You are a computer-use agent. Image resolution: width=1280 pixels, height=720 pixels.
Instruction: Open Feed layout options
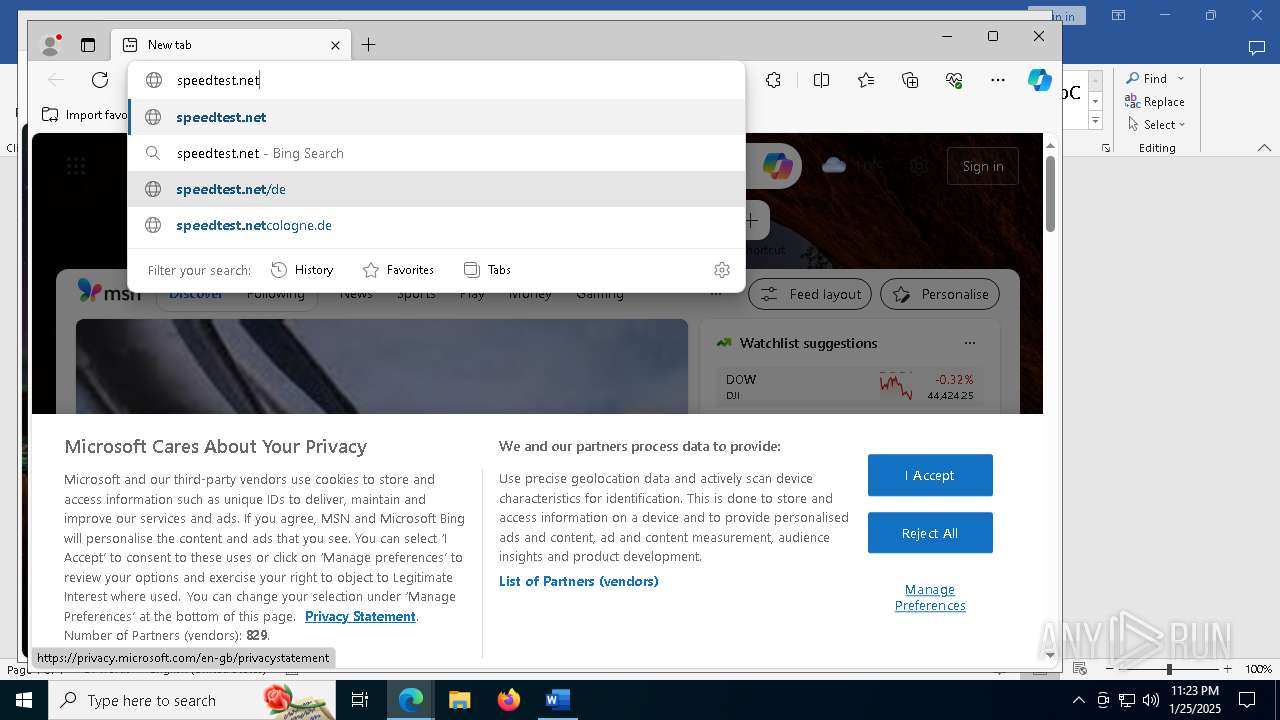[x=811, y=294]
